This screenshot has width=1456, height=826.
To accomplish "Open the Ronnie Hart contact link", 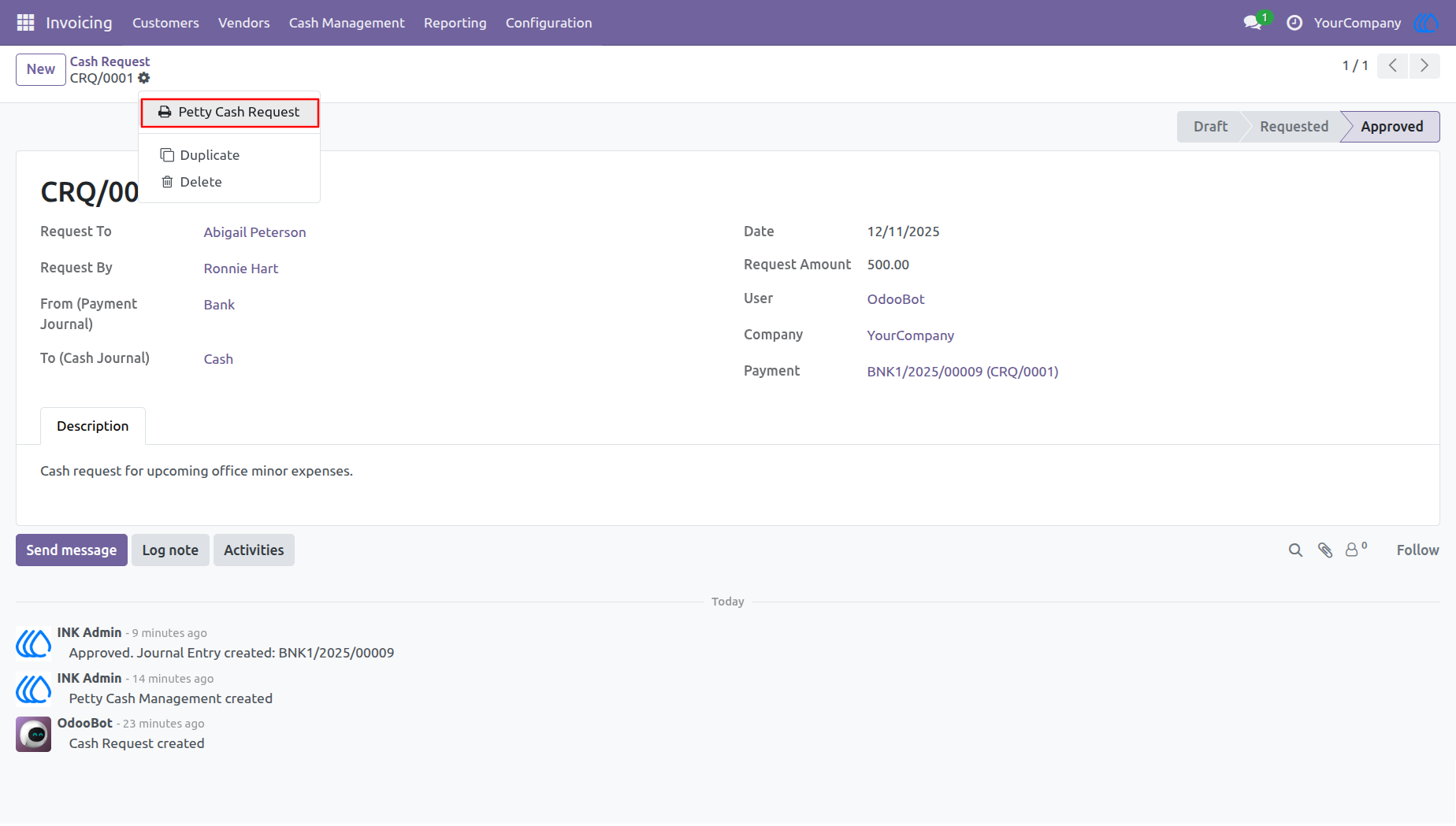I will 241,269.
